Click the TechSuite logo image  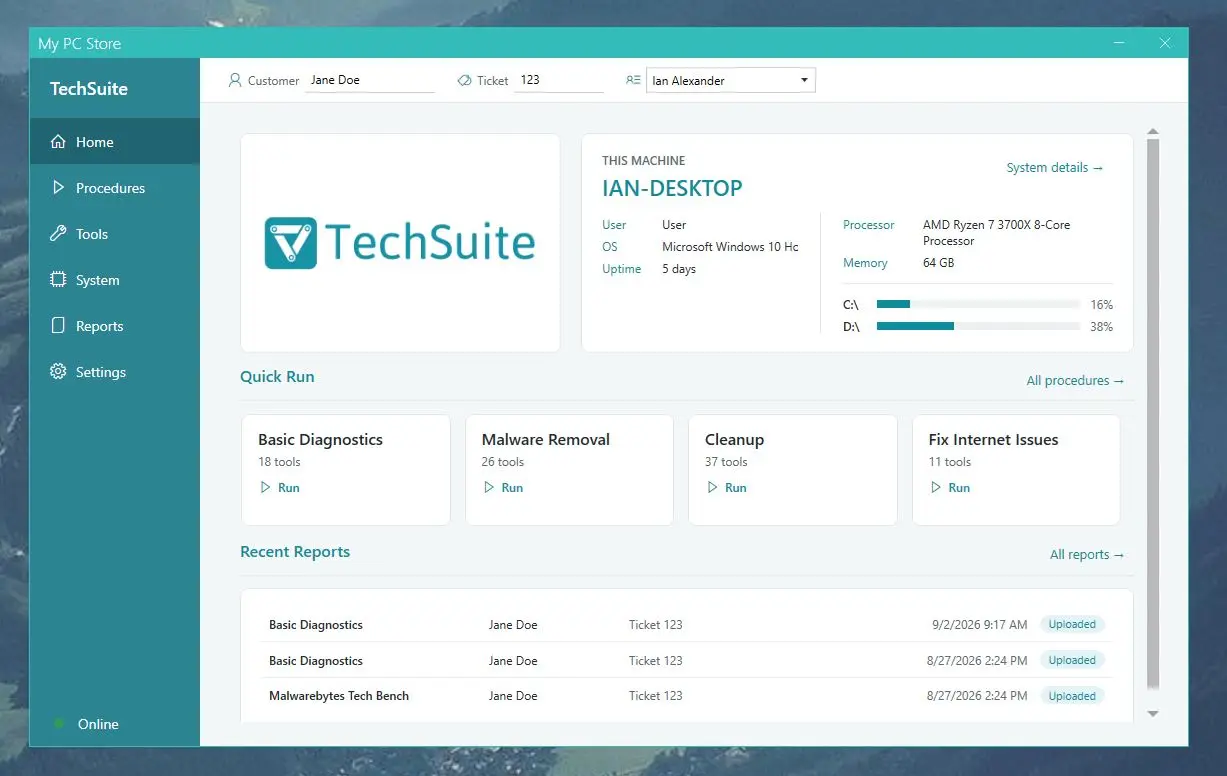click(400, 243)
